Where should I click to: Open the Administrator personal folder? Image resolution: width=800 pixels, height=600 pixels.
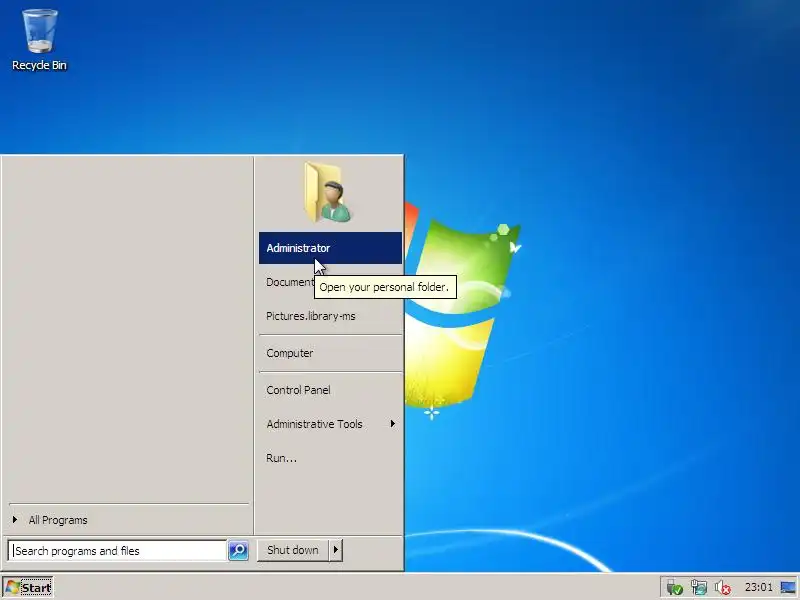click(331, 248)
